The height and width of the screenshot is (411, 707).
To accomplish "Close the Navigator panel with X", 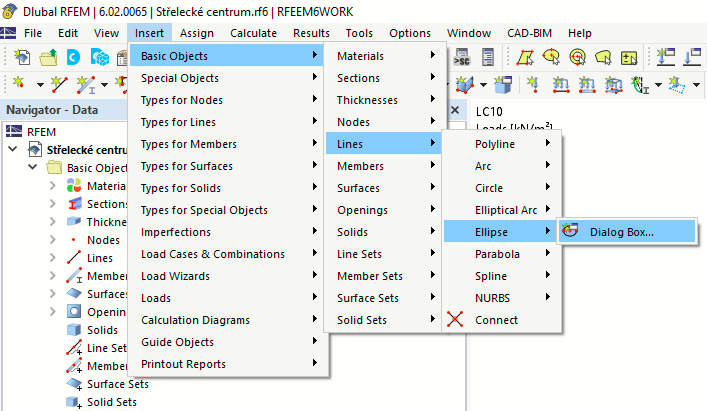I will tap(455, 110).
